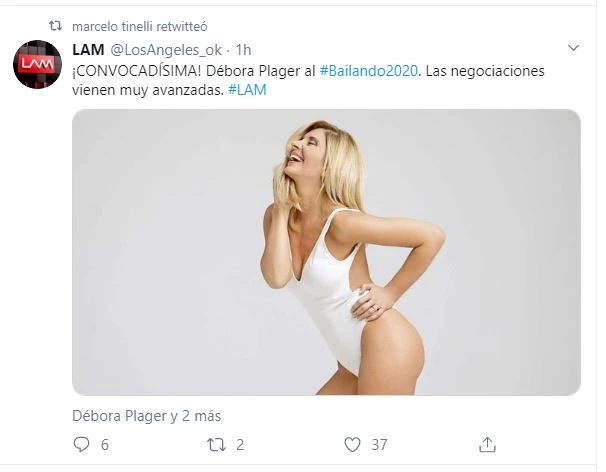Like the tweet with the heart icon
606x472 pixels.
point(352,445)
